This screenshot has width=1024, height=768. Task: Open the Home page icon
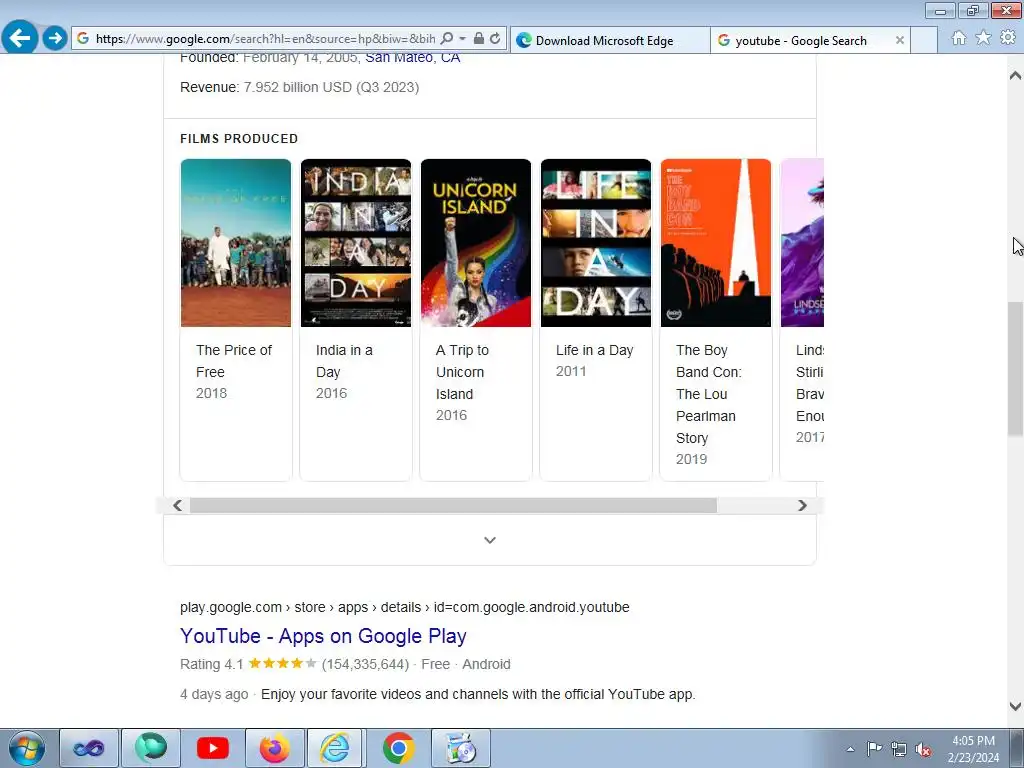click(x=959, y=38)
